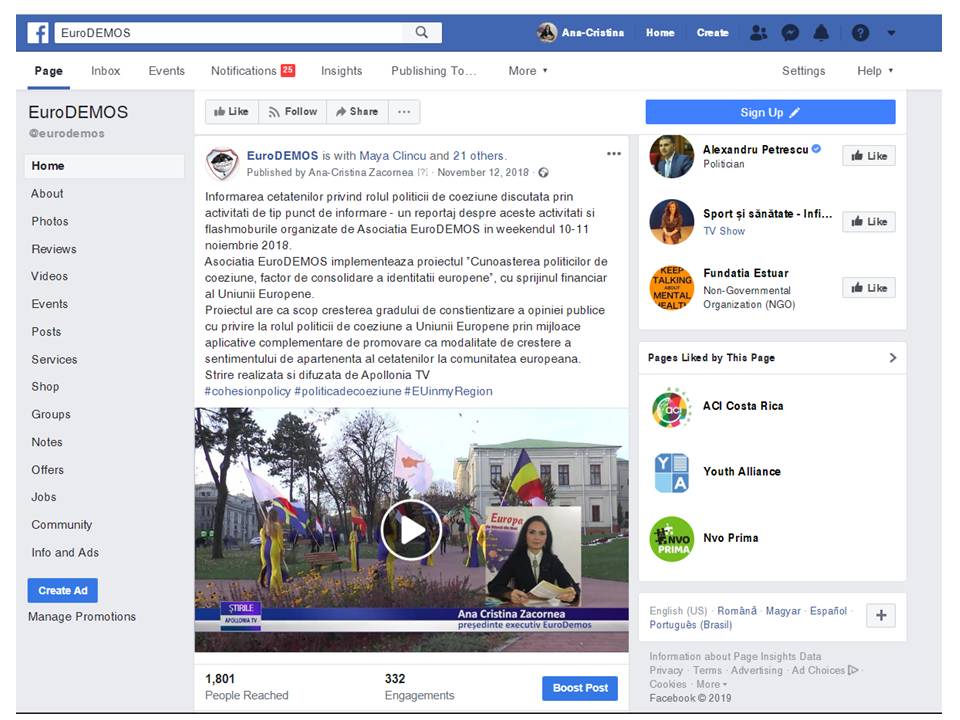
Task: Click the Sign Up button
Action: (770, 113)
